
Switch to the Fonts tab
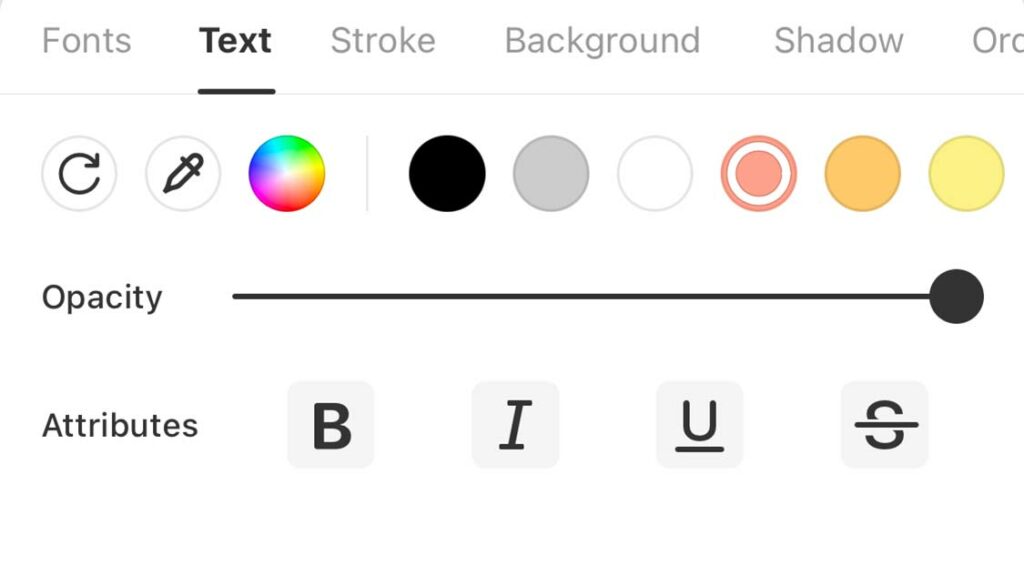pyautogui.click(x=87, y=41)
